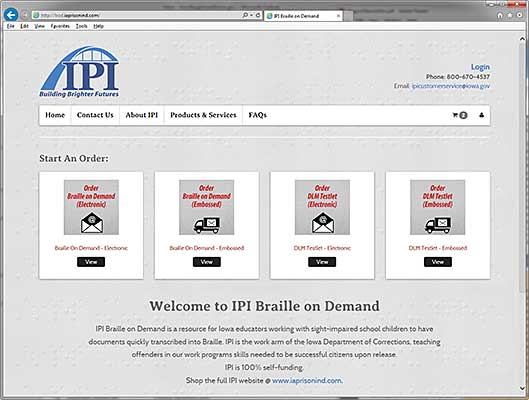Click DLM Testlet - Embossed link
The width and height of the screenshot is (529, 400).
pos(438,248)
